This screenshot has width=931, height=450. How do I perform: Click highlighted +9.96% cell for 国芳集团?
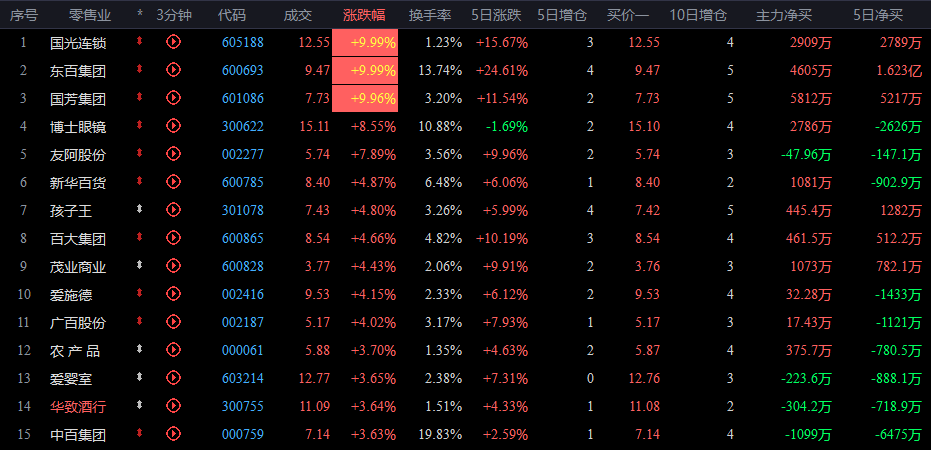click(x=365, y=98)
